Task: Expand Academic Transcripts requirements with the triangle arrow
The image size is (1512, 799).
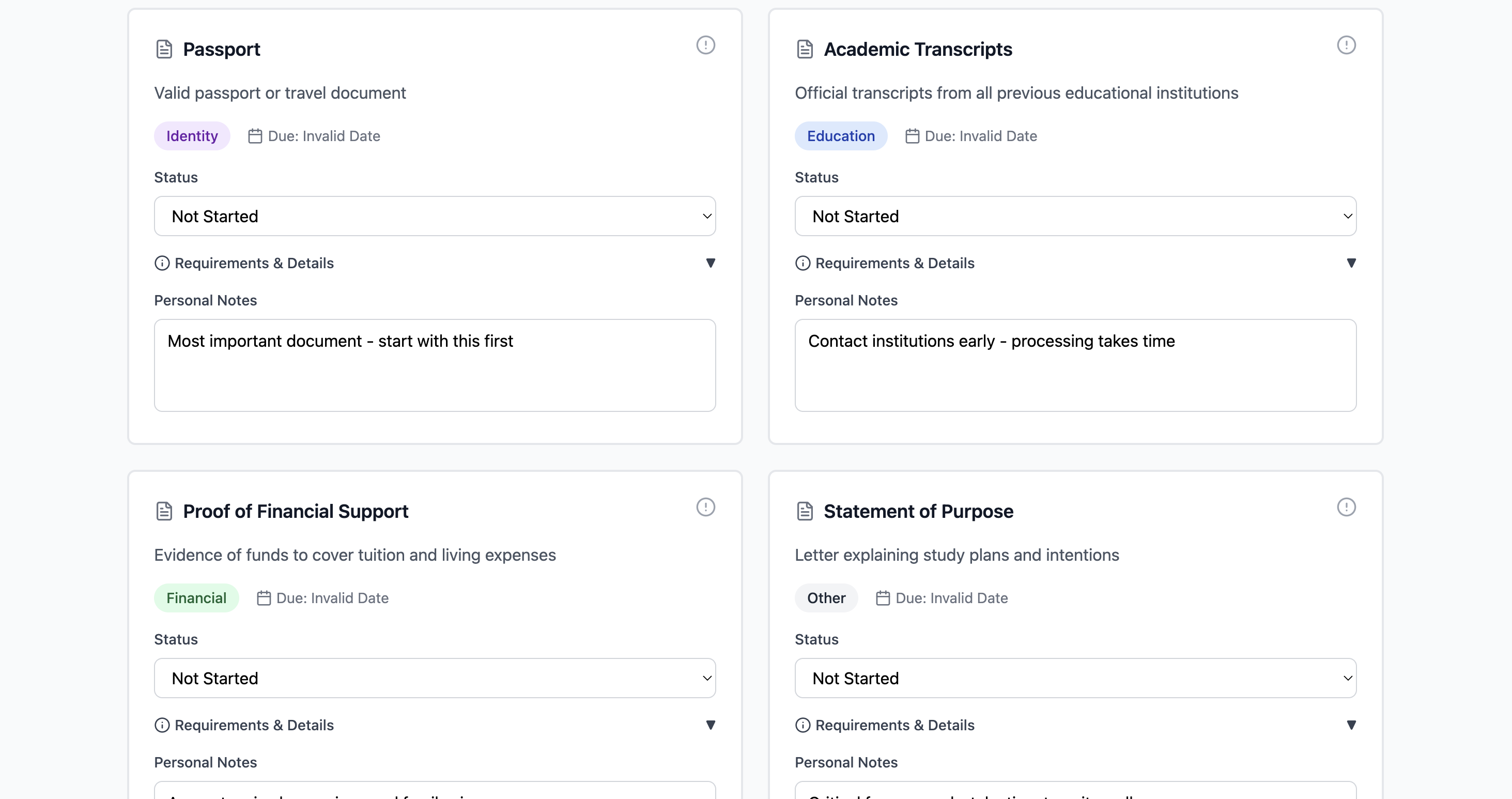Action: 1351,263
